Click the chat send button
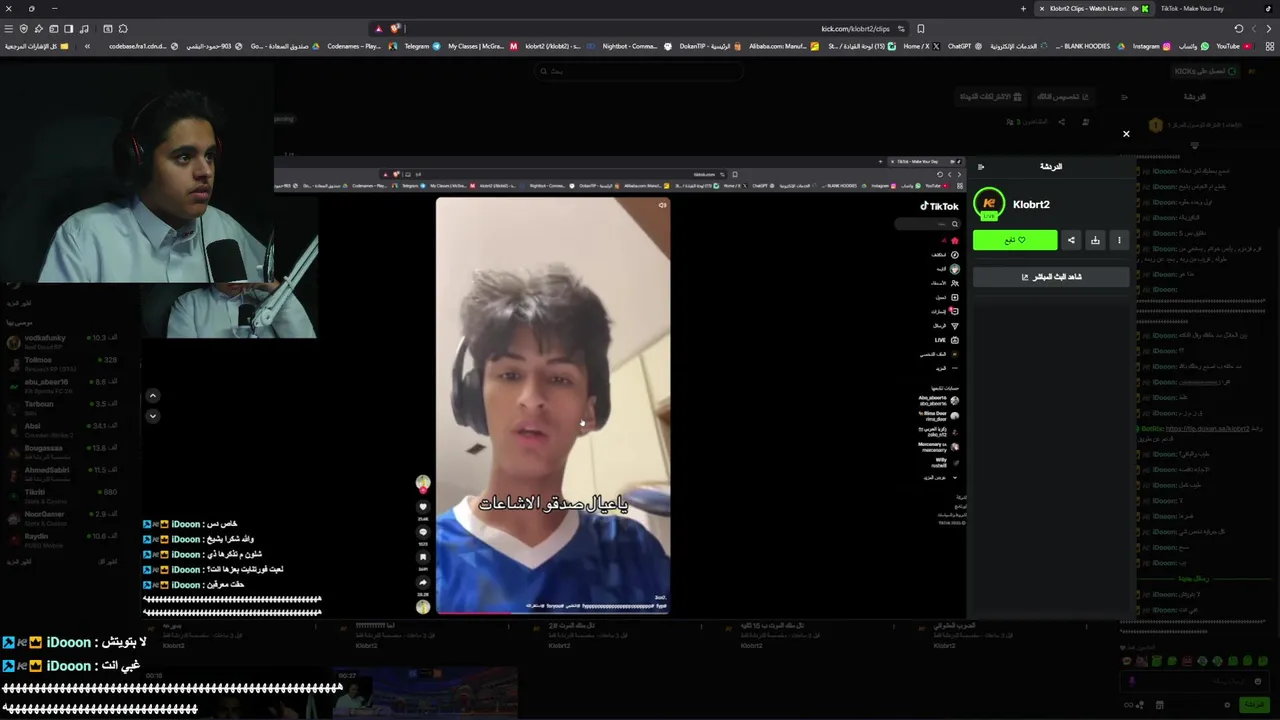This screenshot has height=720, width=1280. pos(1253,705)
